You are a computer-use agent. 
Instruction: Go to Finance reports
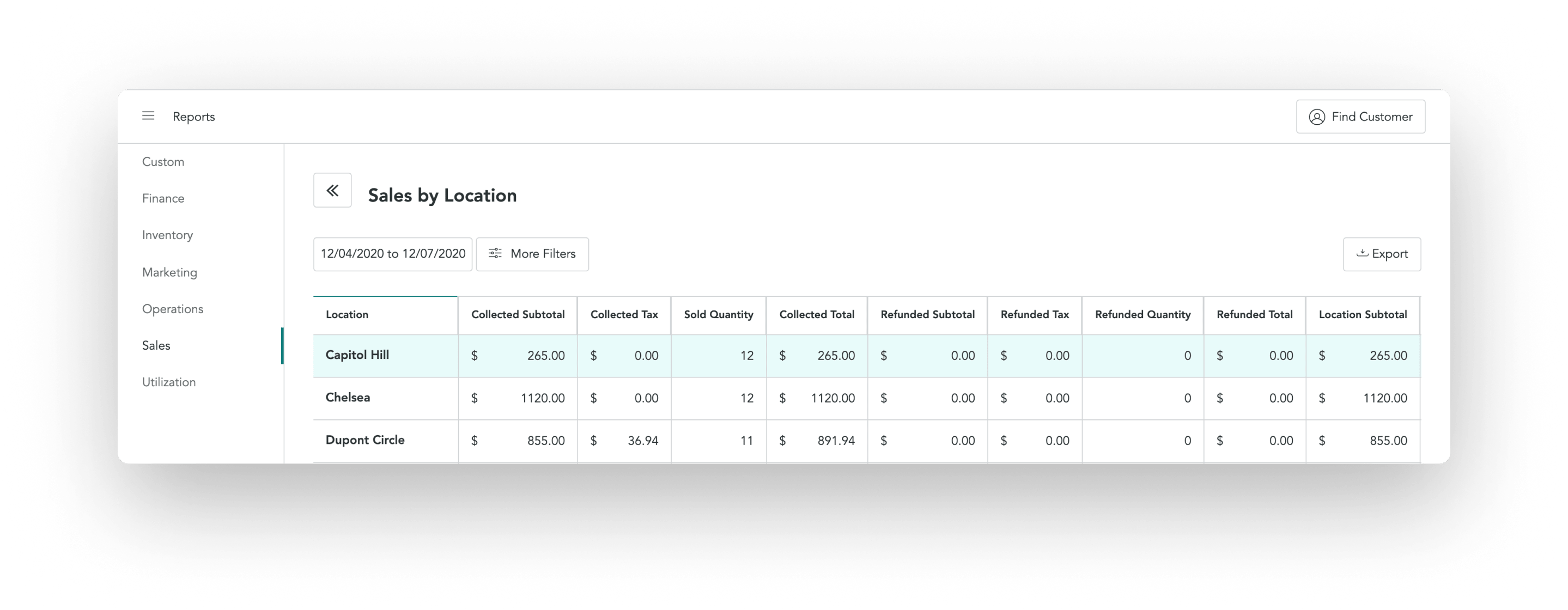pos(163,198)
